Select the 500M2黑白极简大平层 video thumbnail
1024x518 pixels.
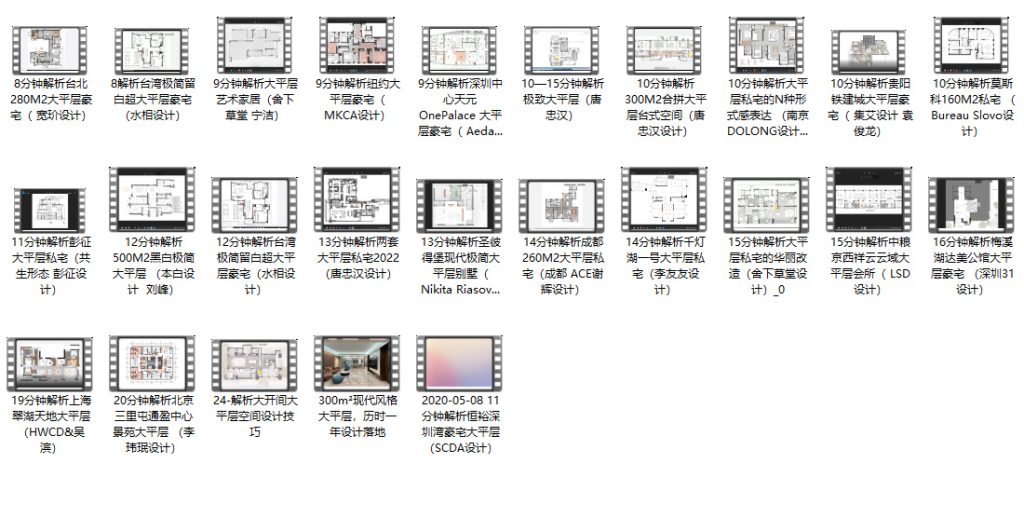pyautogui.click(x=152, y=202)
